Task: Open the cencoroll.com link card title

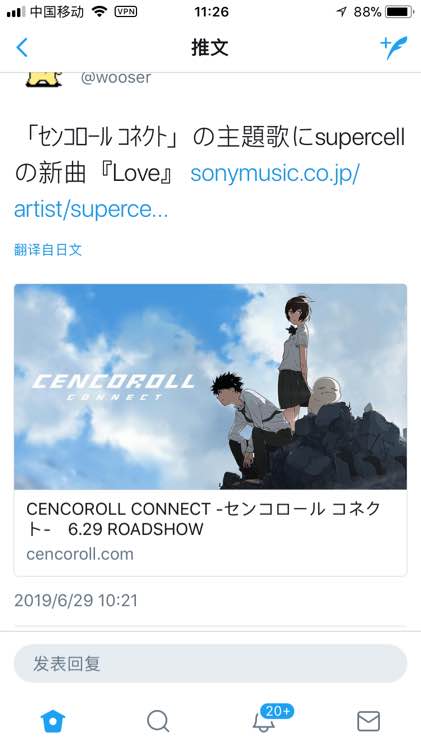Action: pyautogui.click(x=203, y=518)
